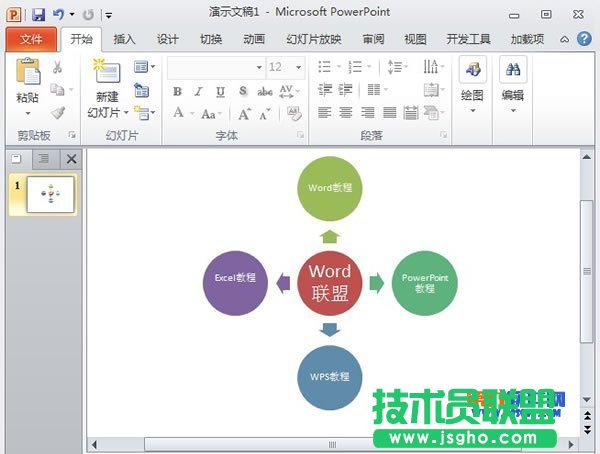Viewport: 600px width, 454px height.
Task: Open Paragraph dialog launcher in 段落 group
Action: coord(443,135)
